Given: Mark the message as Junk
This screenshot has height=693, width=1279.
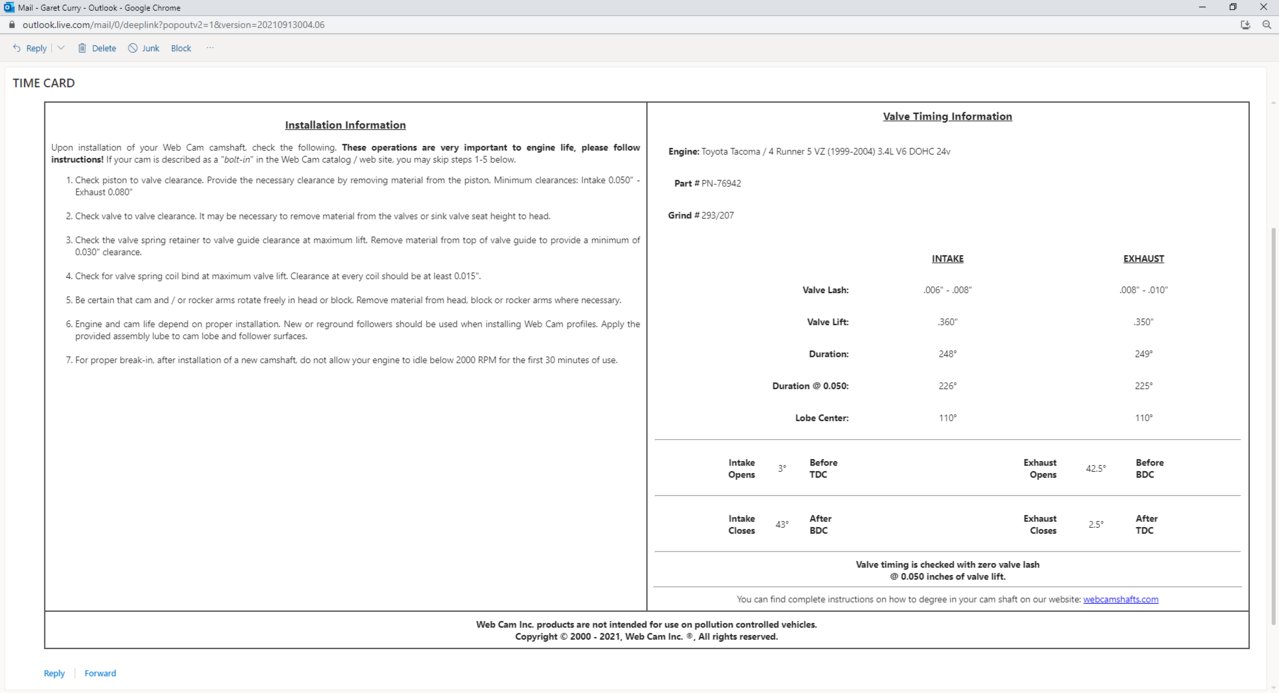Looking at the screenshot, I should [144, 48].
